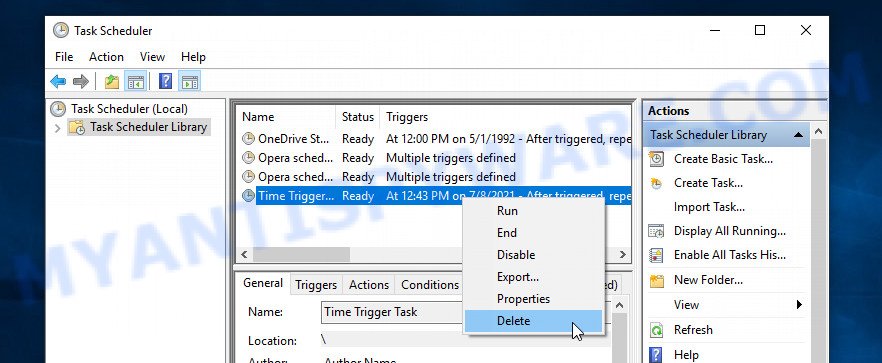
Task: Click the Create Basic Task icon
Action: point(656,159)
